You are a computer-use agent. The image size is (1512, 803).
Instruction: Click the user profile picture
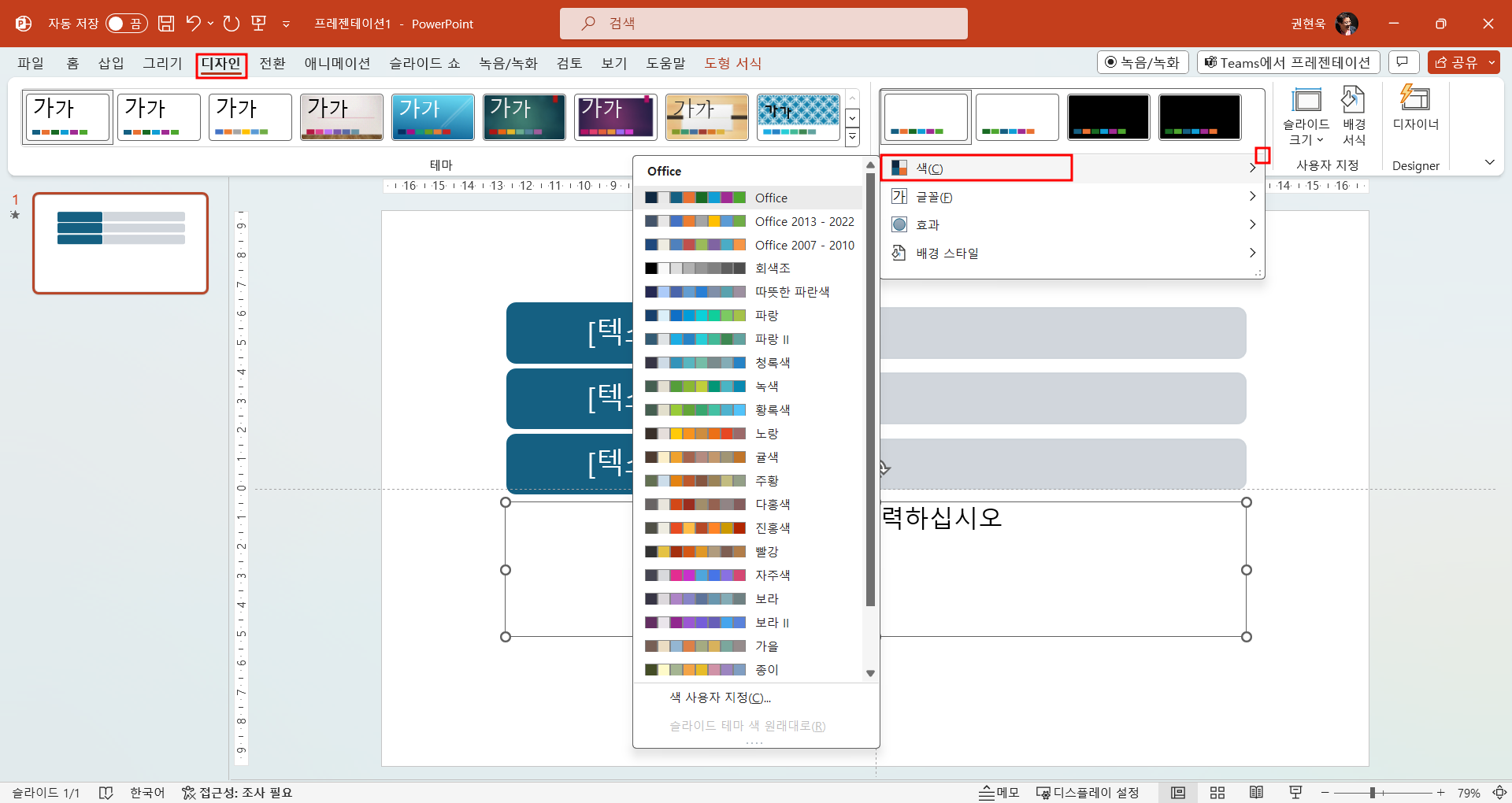(x=1347, y=24)
